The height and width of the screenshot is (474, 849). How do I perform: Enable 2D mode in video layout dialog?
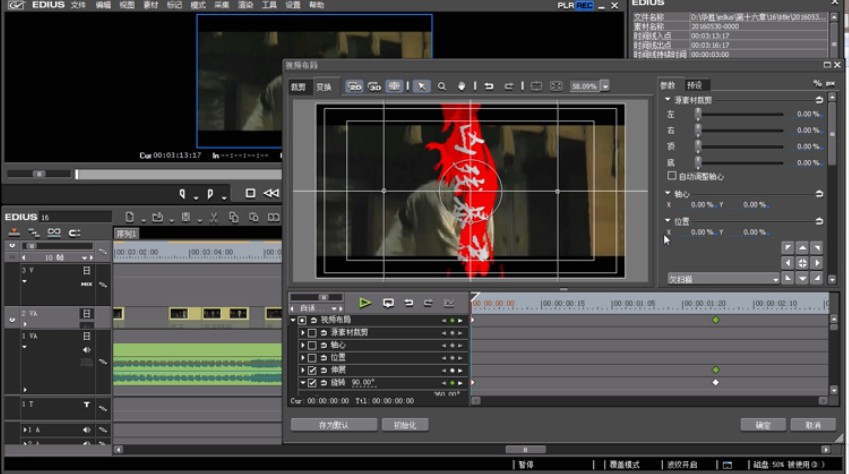[x=354, y=86]
